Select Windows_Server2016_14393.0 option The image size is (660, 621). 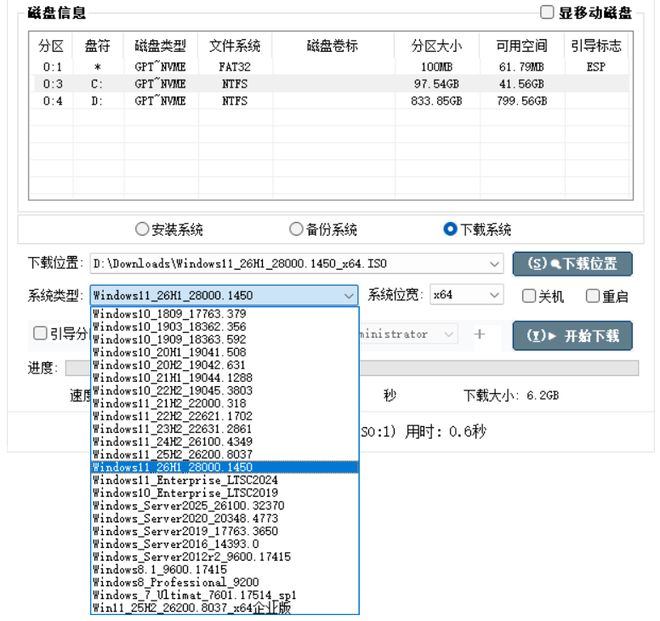[225, 544]
